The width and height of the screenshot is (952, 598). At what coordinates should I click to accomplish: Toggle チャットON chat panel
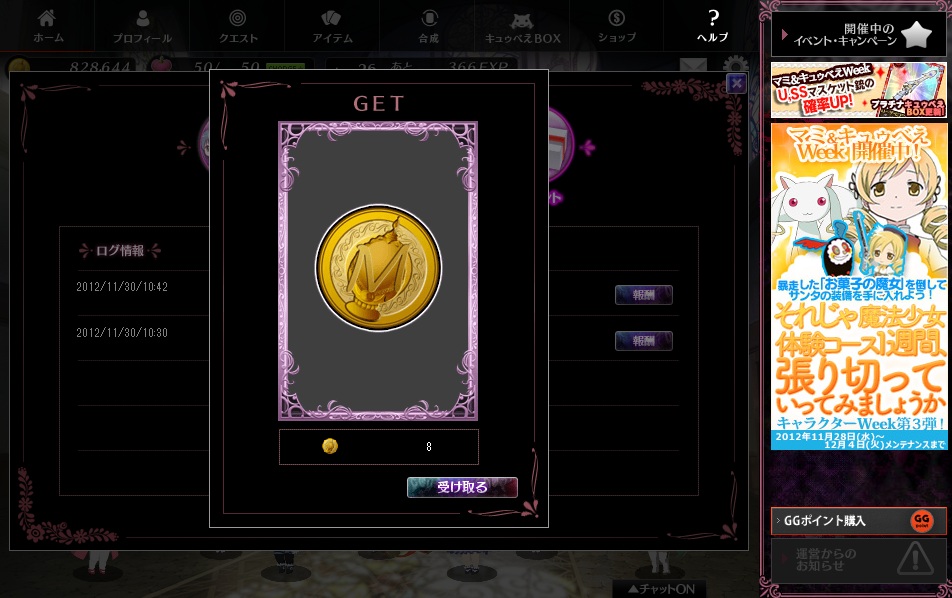(661, 589)
